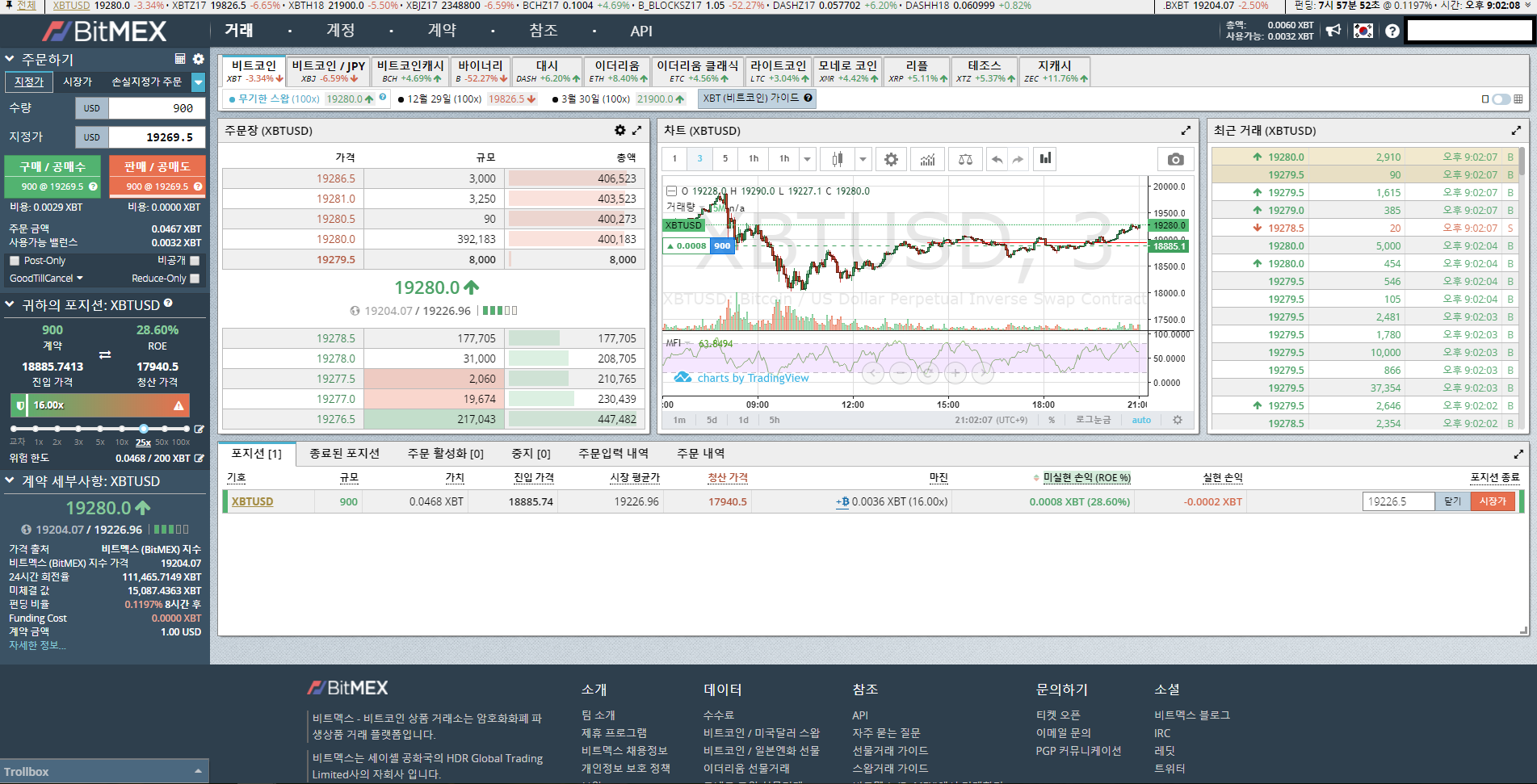Click the 16.00x leverage indicator bar
Image resolution: width=1537 pixels, height=784 pixels.
point(100,405)
